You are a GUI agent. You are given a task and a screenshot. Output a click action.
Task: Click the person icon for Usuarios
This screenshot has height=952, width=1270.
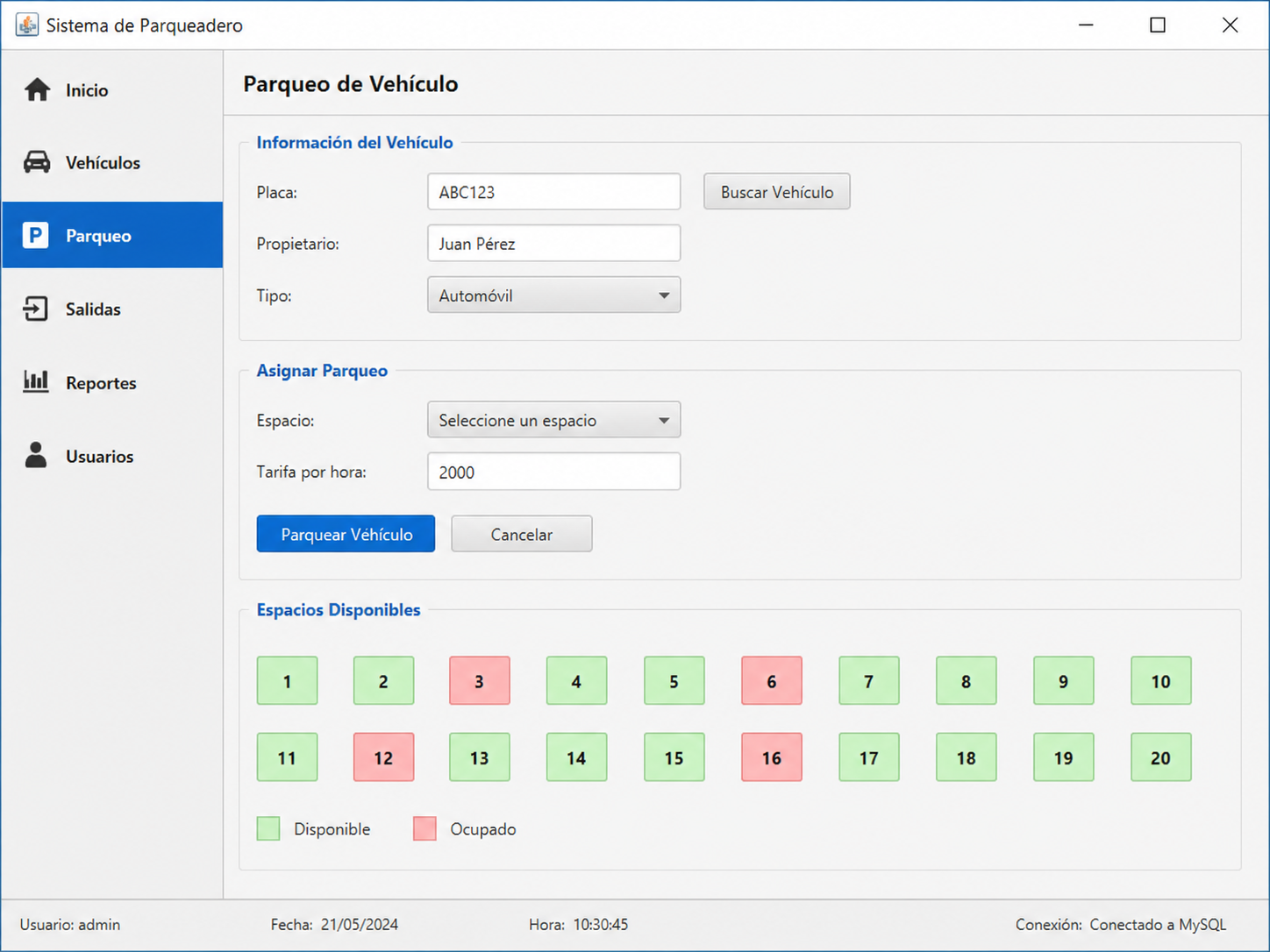[36, 455]
